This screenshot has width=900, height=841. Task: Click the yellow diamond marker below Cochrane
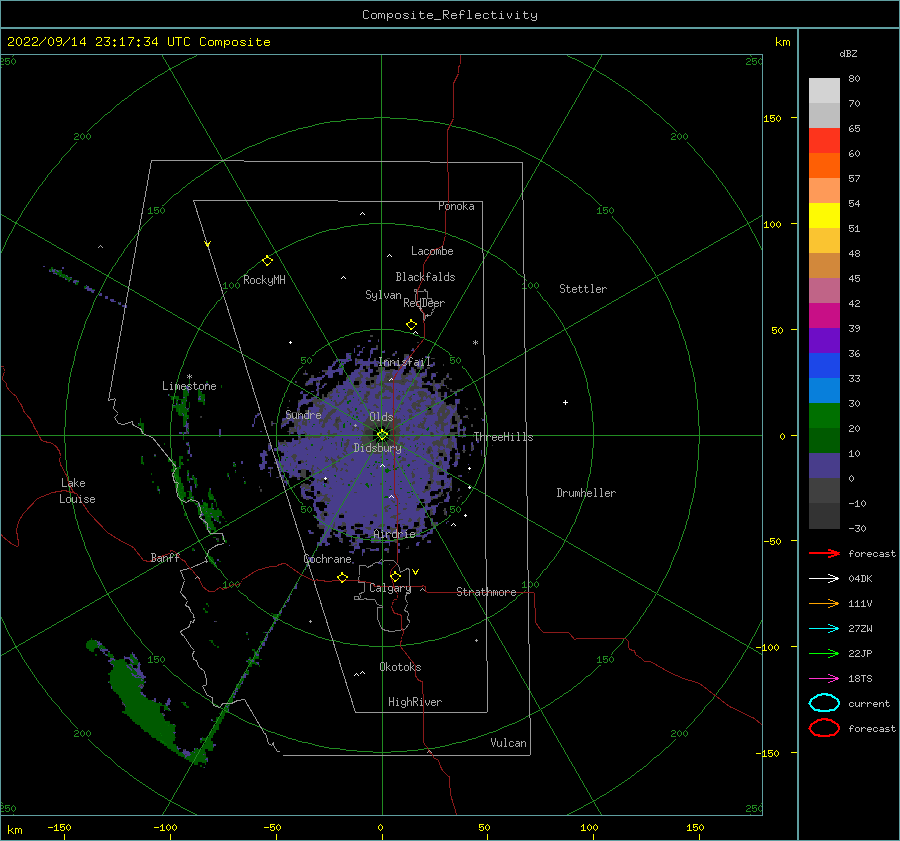(x=343, y=577)
